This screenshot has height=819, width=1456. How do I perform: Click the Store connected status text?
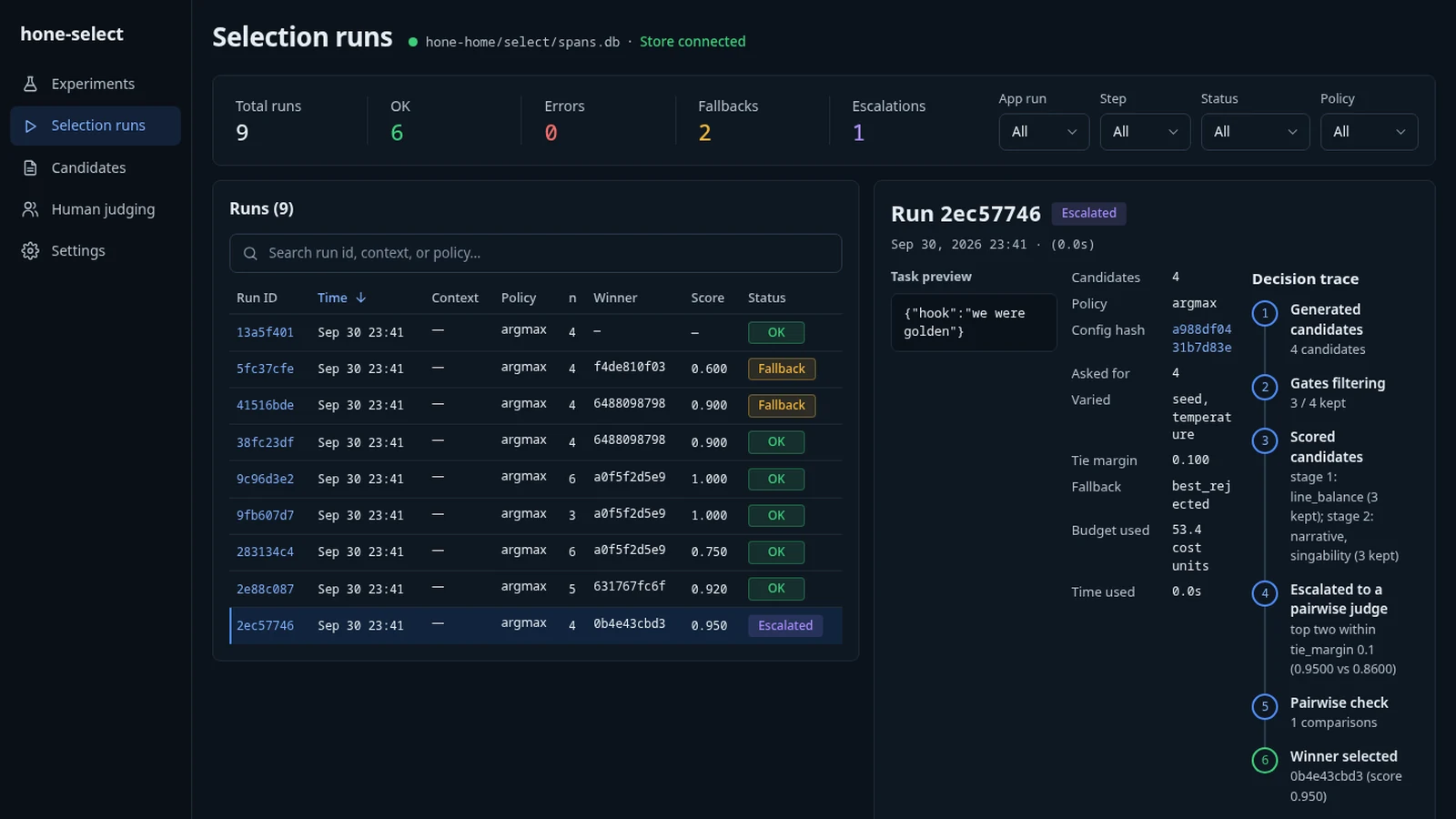pyautogui.click(x=693, y=42)
